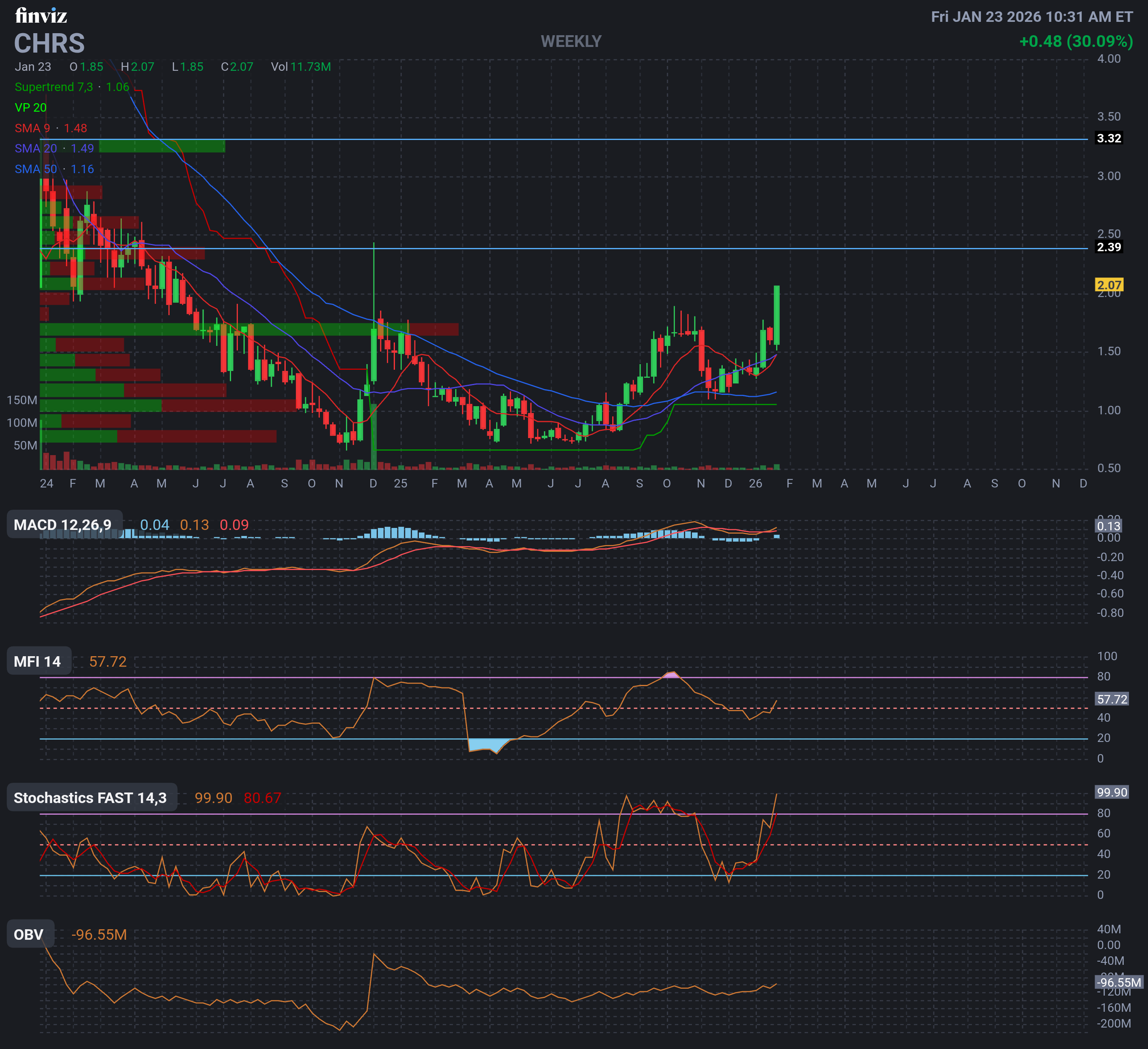Click the SMA 9 legend entry
This screenshot has width=1148, height=1049.
click(x=32, y=128)
